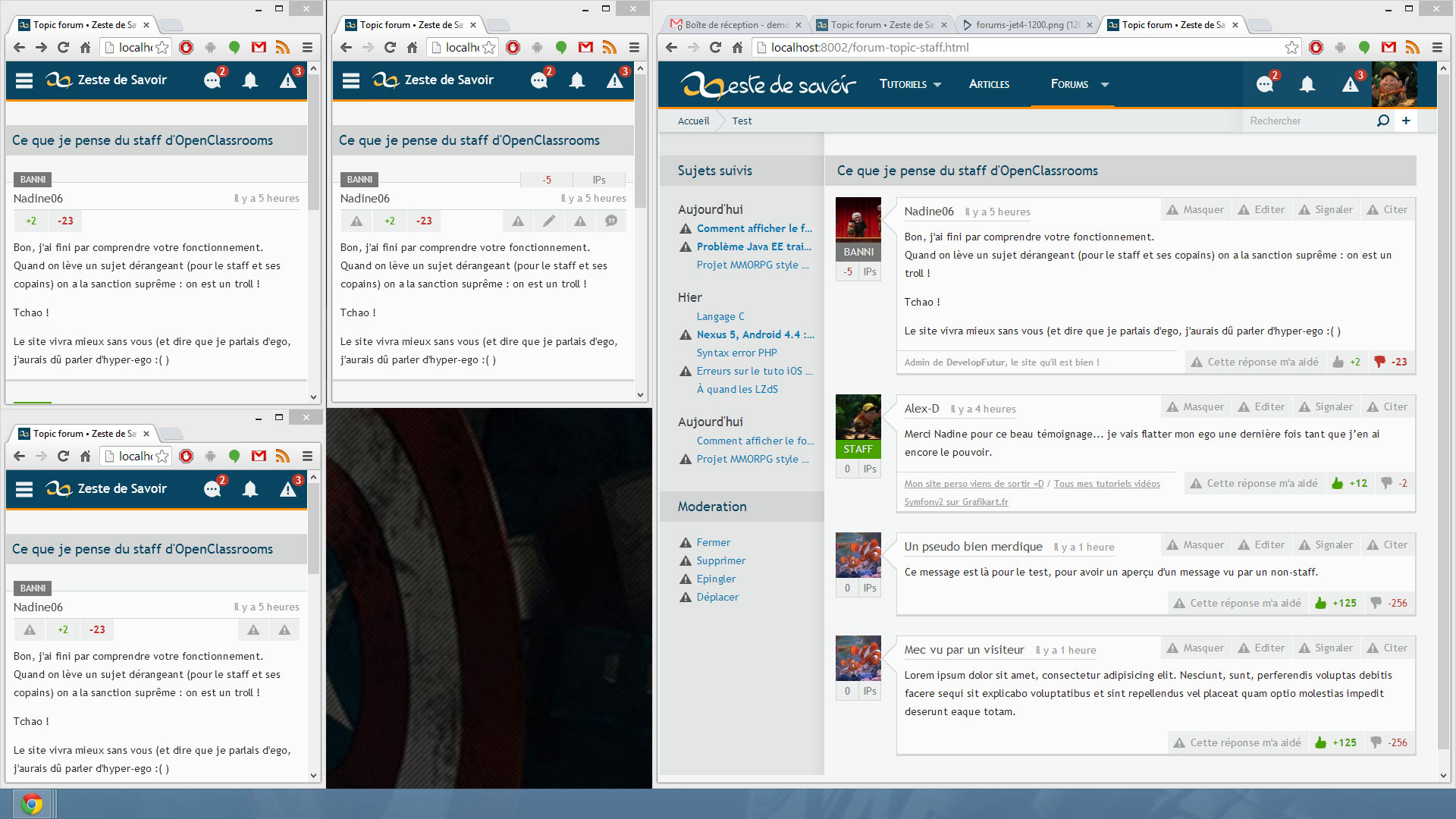The image size is (1456, 819).
Task: Open "Langage C" topic link in sidebar
Action: 720,316
